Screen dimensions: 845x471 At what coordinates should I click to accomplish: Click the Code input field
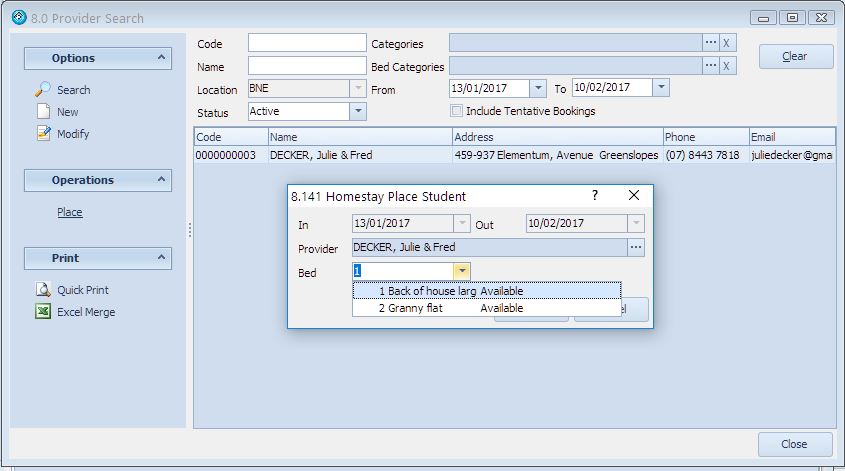pos(307,43)
